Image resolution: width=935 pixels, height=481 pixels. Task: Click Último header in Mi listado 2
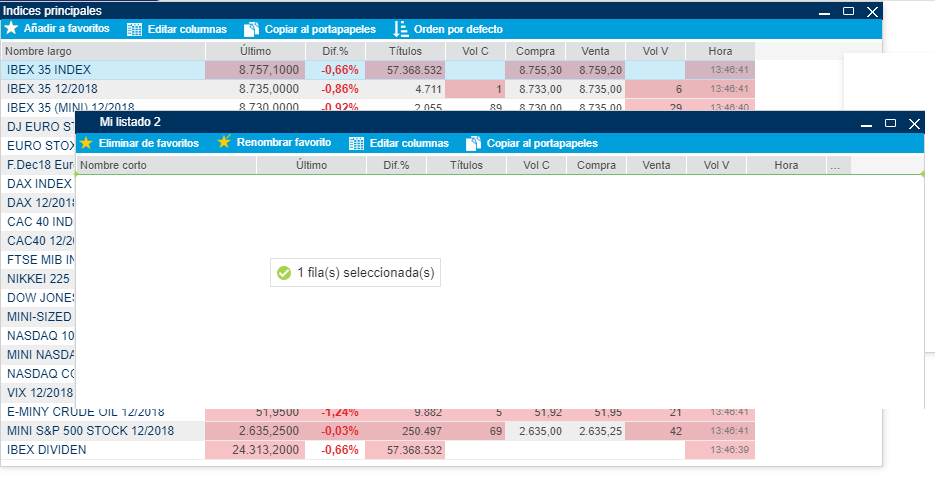[x=311, y=165]
